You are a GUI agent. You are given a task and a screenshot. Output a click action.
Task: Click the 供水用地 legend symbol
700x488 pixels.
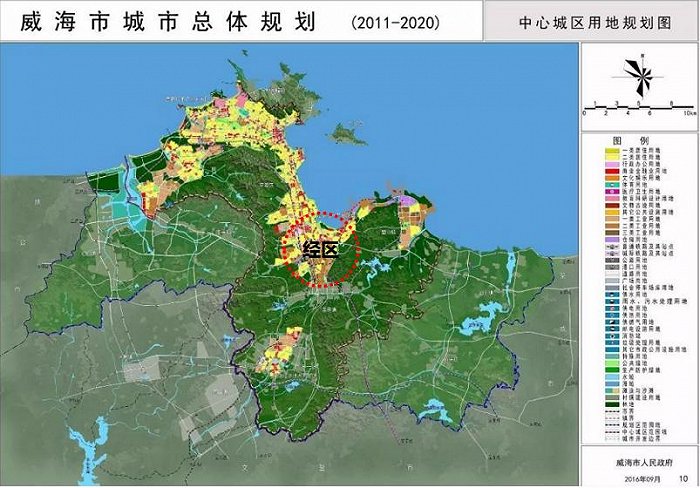[612, 295]
